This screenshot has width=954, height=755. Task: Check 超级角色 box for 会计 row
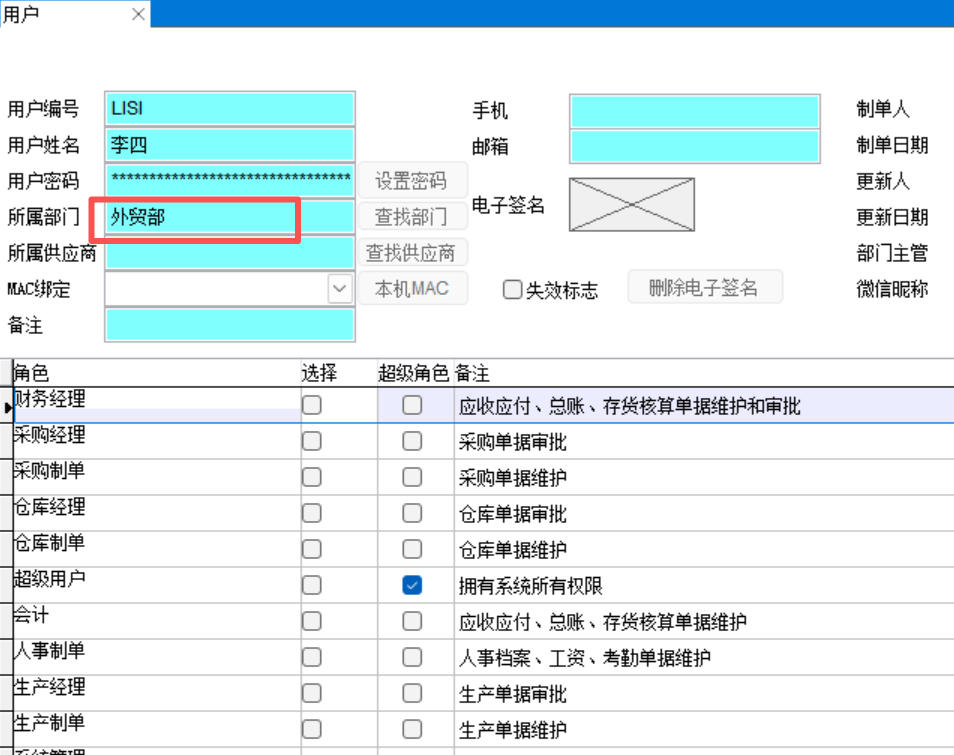click(x=412, y=622)
